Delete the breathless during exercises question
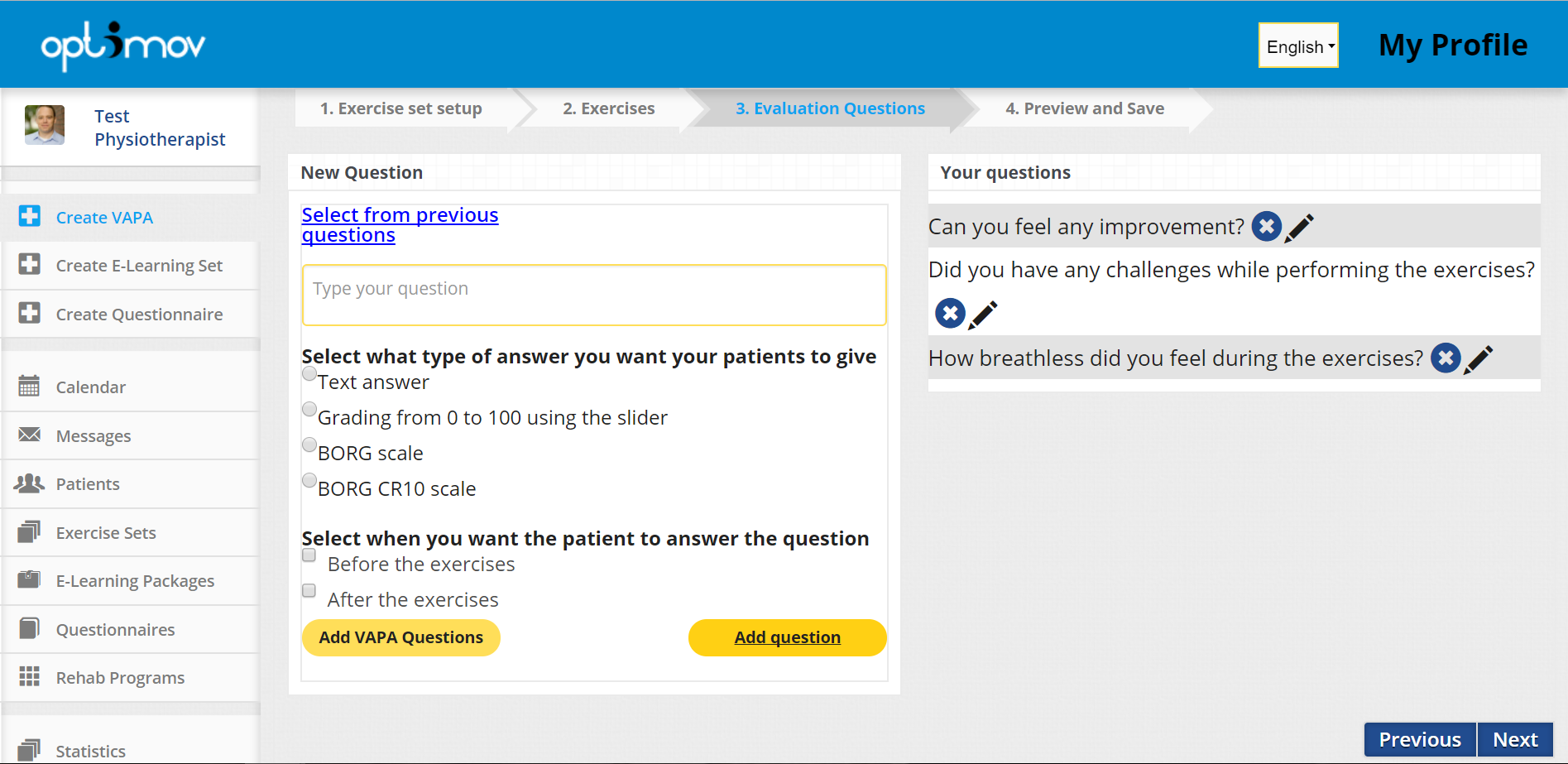The width and height of the screenshot is (1568, 764). click(x=1446, y=358)
